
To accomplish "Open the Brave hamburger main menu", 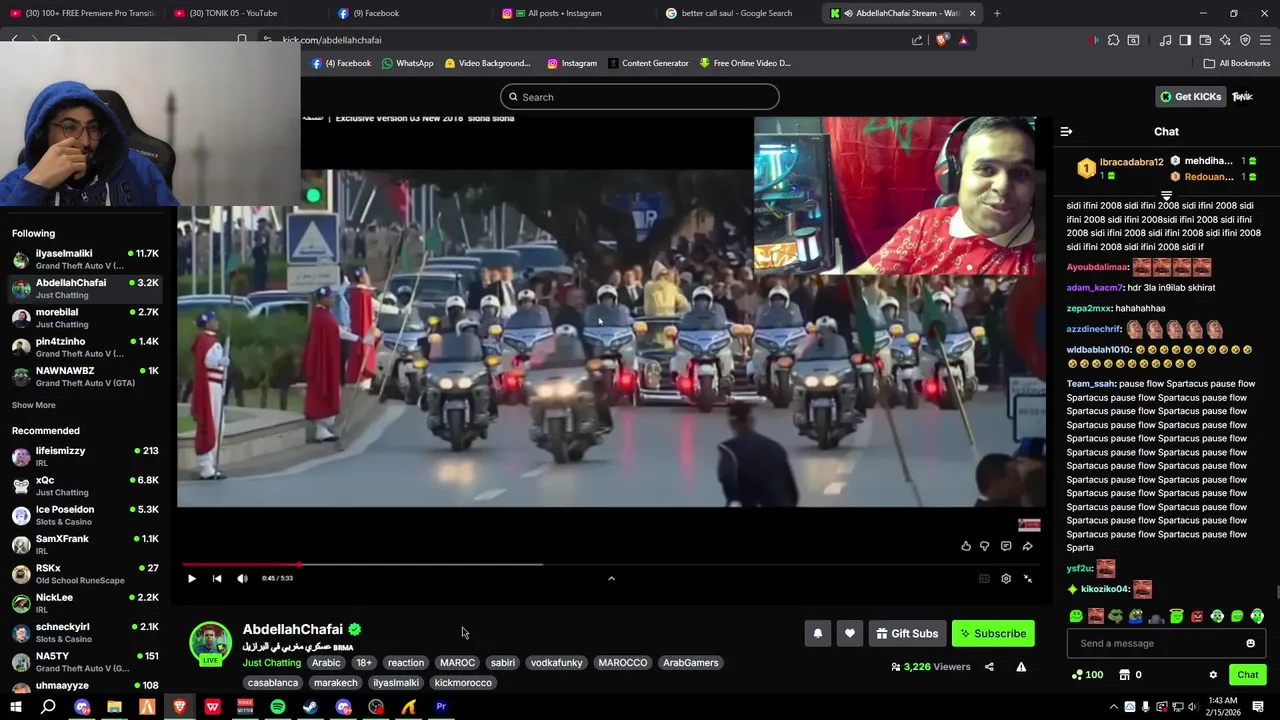I will click(1265, 40).
